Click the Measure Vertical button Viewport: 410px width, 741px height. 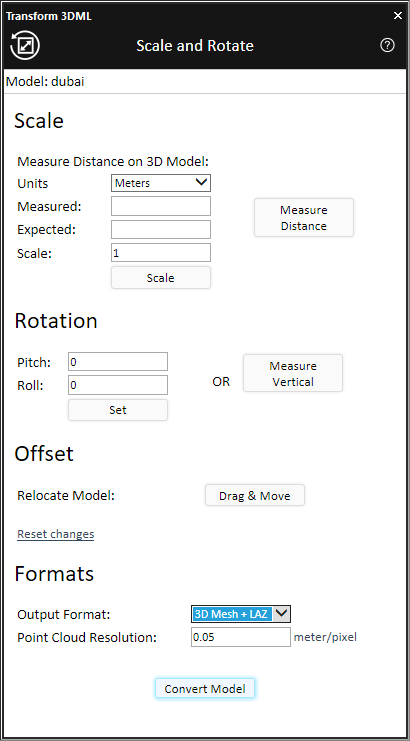[x=293, y=373]
